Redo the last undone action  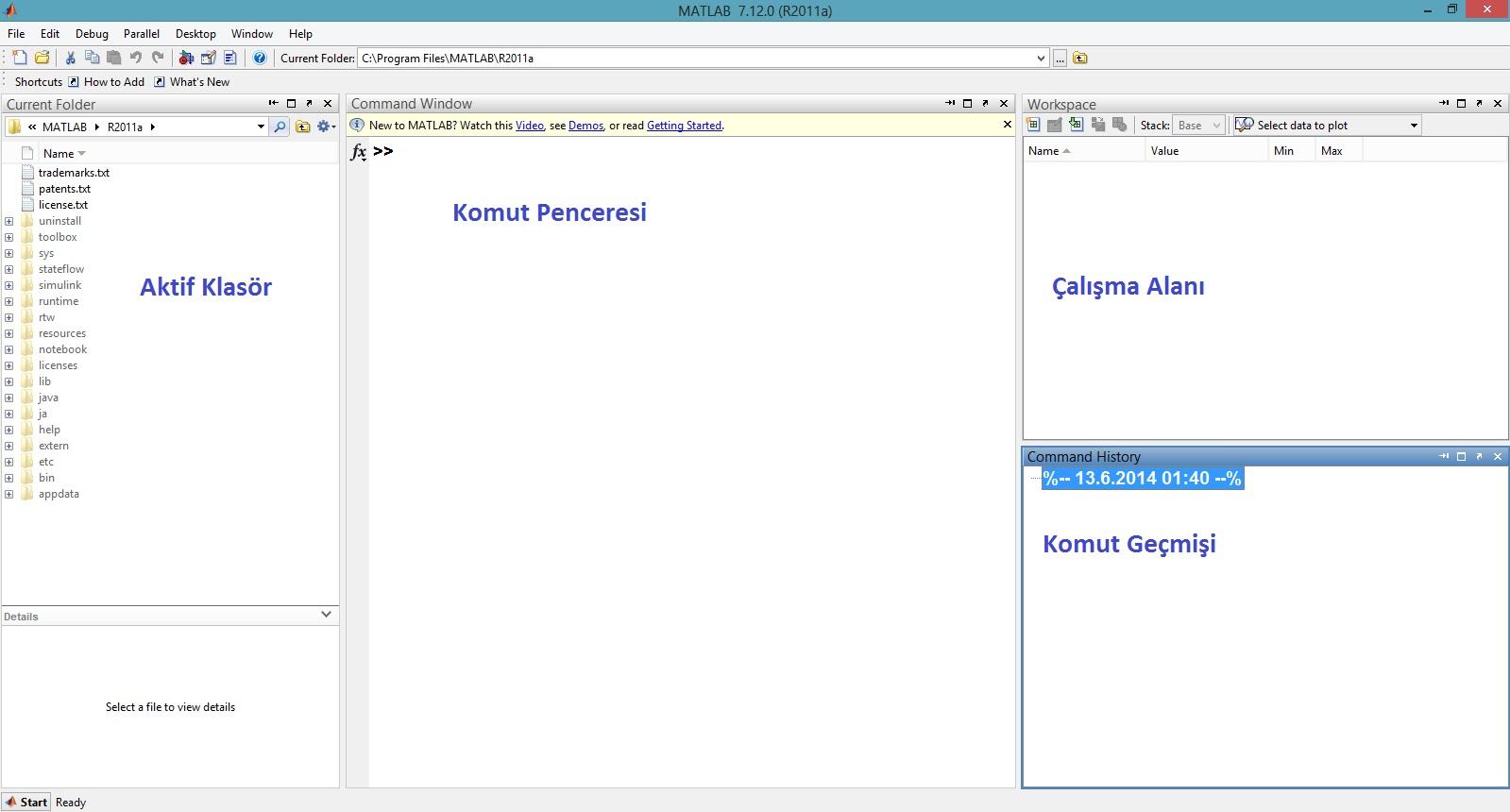(158, 58)
